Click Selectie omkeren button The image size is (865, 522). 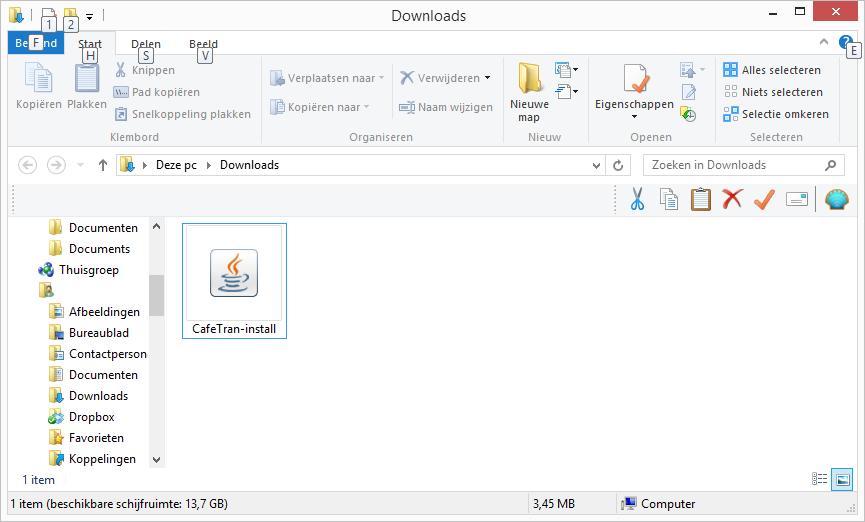coord(775,114)
